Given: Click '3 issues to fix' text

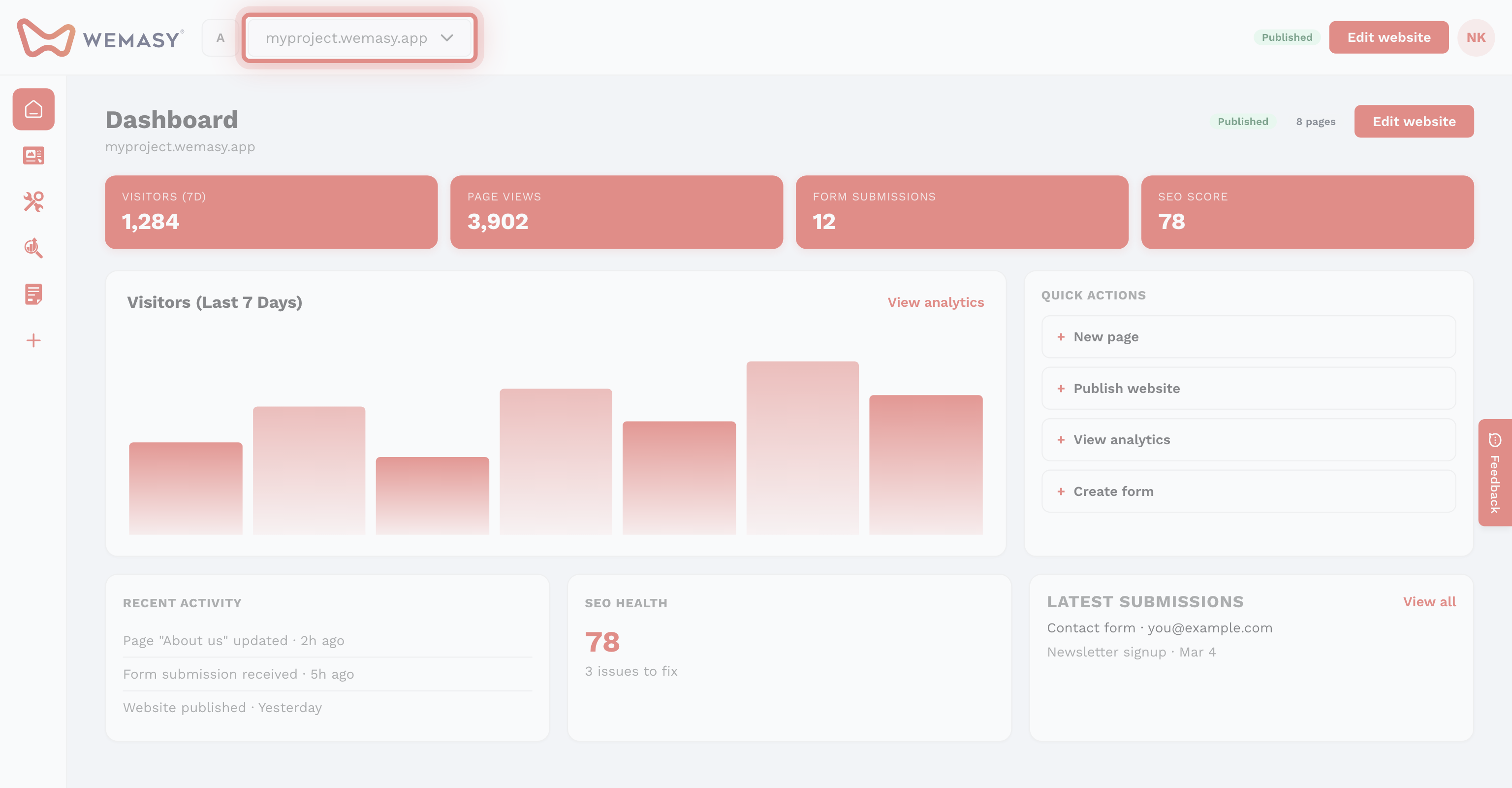Looking at the screenshot, I should click(x=631, y=671).
